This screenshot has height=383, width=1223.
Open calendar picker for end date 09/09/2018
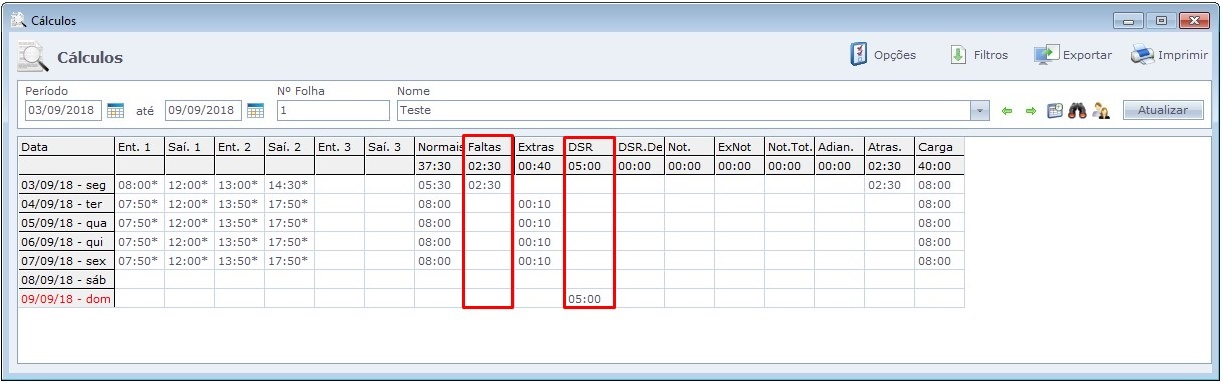point(255,110)
